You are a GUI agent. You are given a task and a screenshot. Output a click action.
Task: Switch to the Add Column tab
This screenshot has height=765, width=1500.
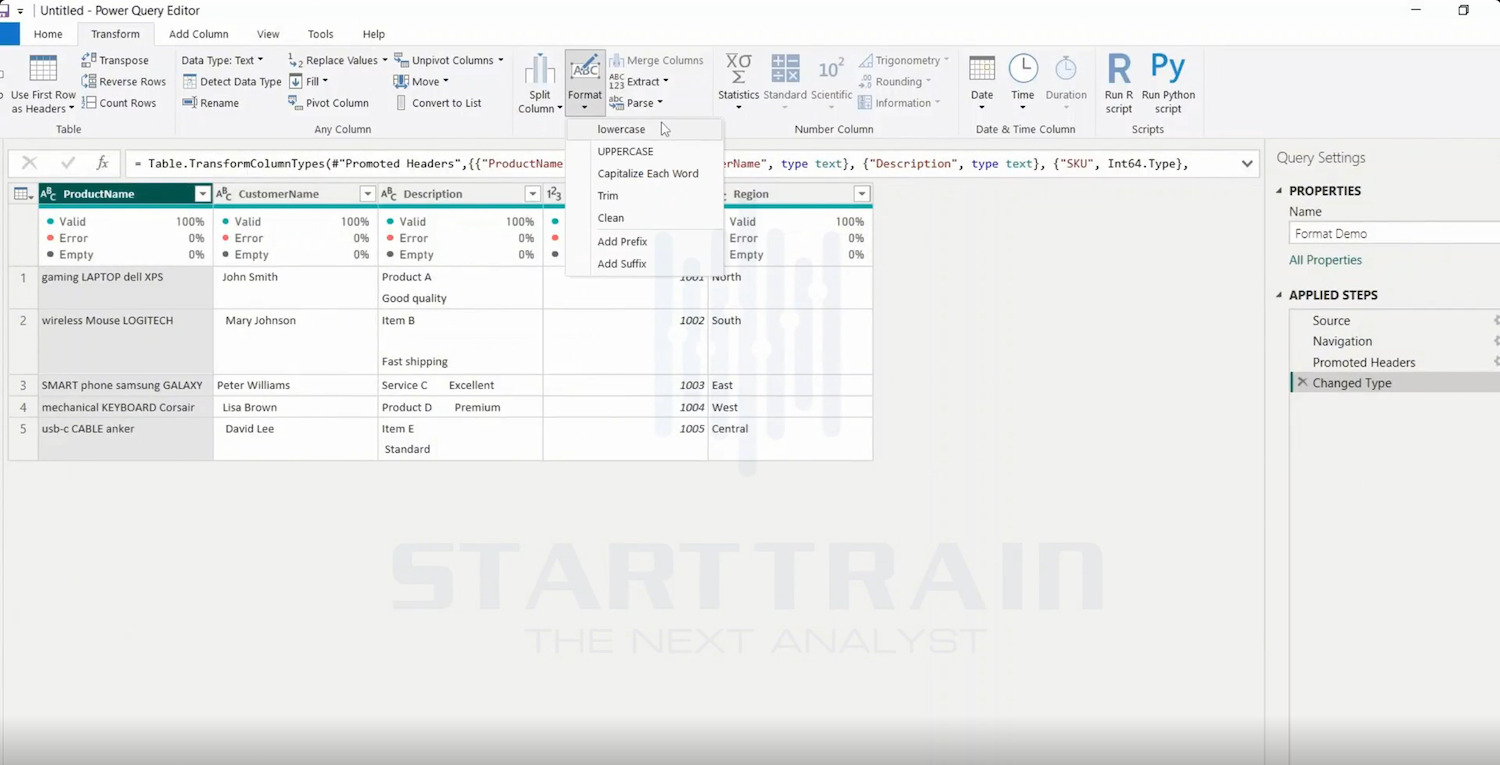point(199,34)
